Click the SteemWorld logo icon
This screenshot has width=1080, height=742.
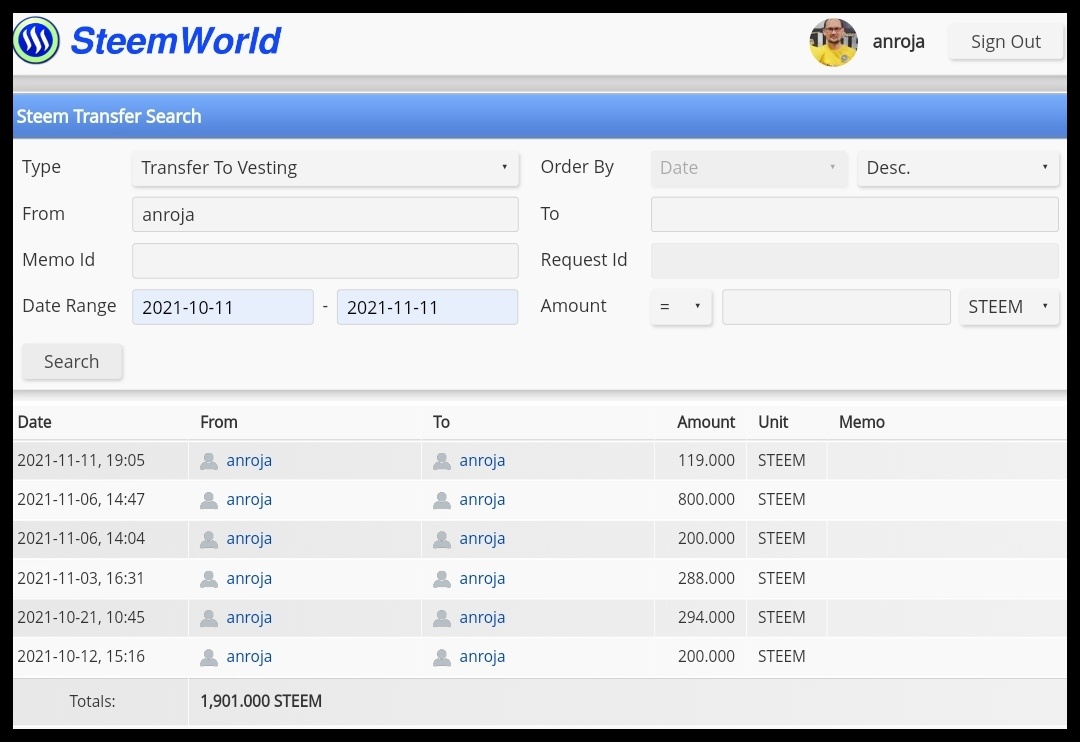tap(37, 41)
